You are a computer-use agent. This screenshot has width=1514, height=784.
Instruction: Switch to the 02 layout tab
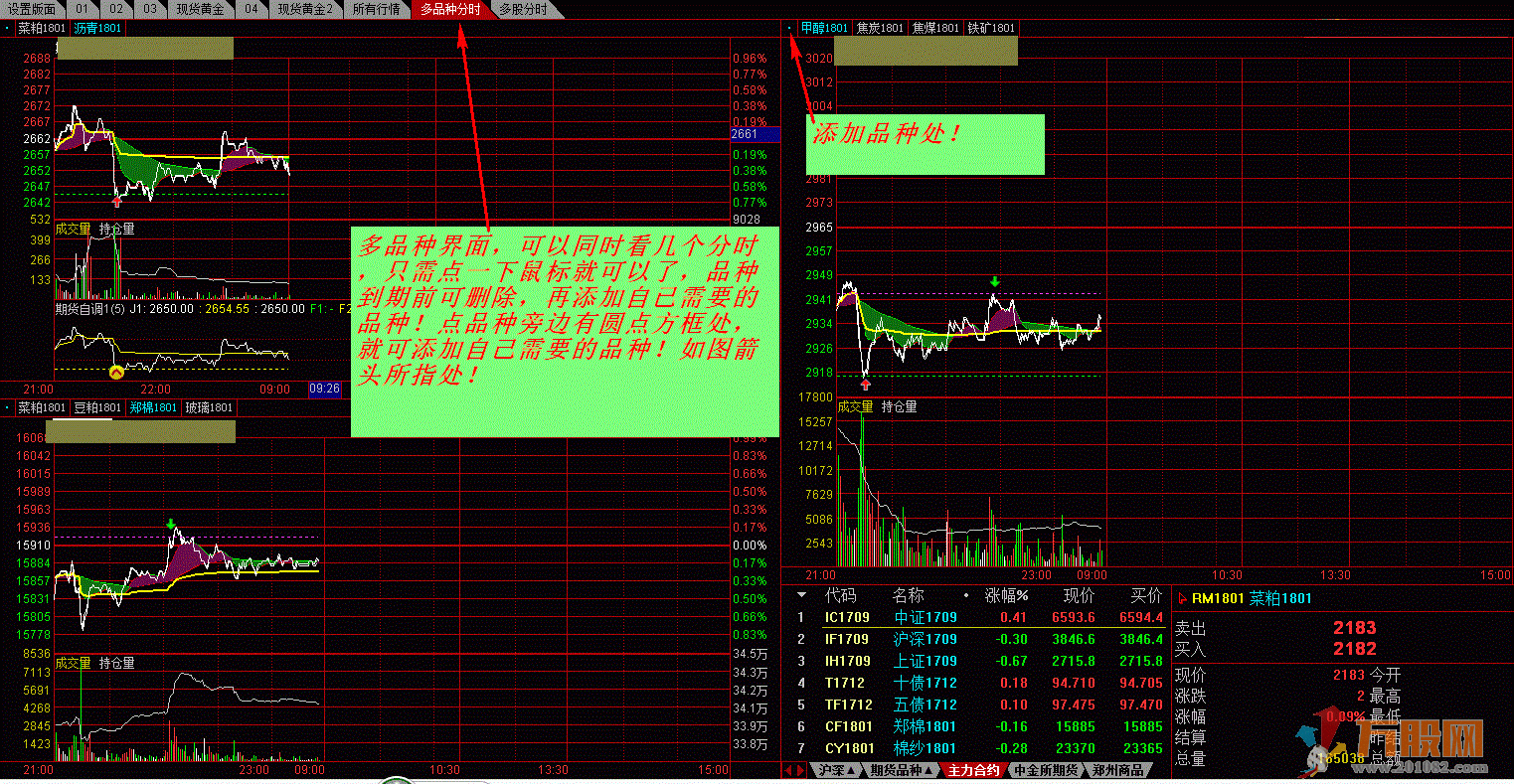pyautogui.click(x=115, y=9)
